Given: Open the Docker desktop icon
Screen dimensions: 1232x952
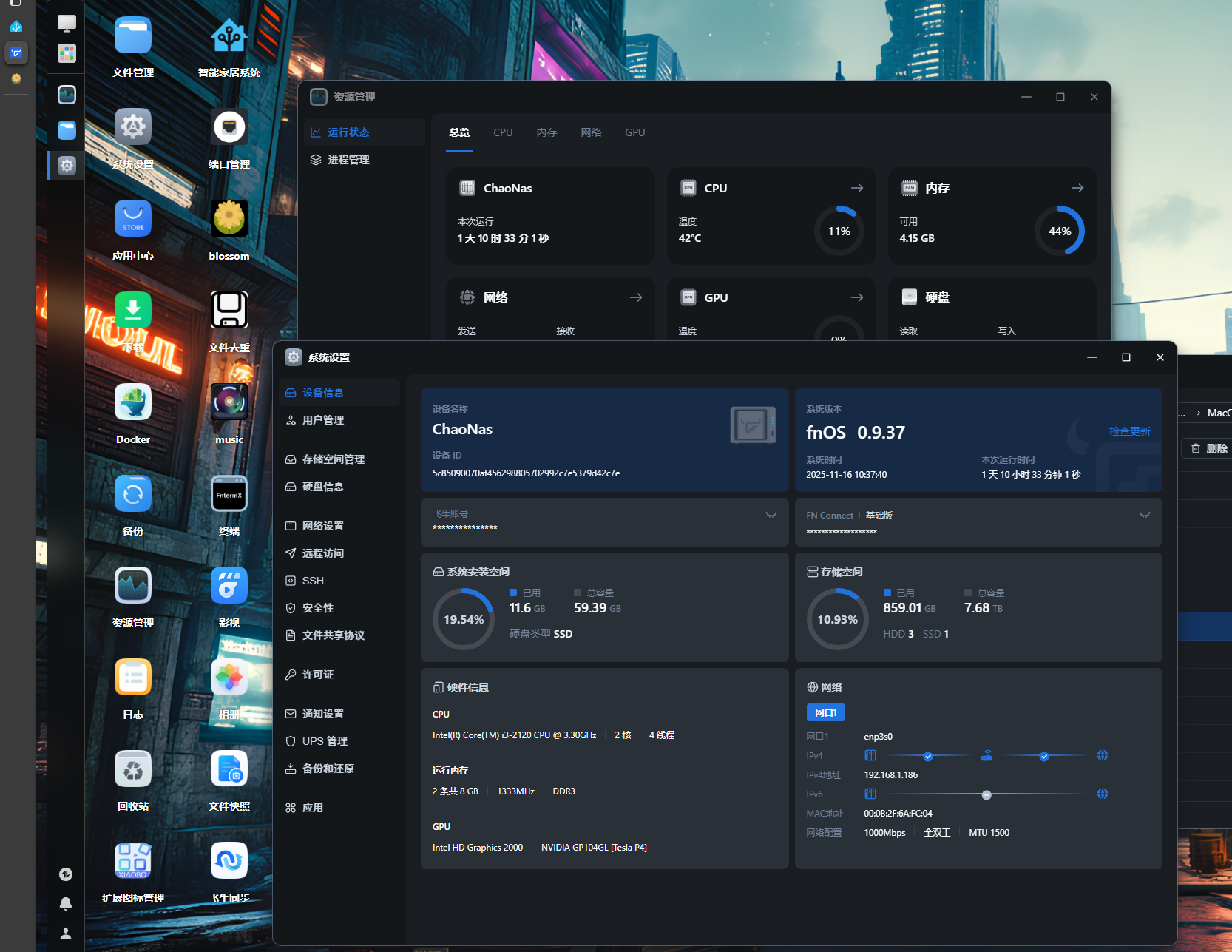Looking at the screenshot, I should [x=133, y=403].
